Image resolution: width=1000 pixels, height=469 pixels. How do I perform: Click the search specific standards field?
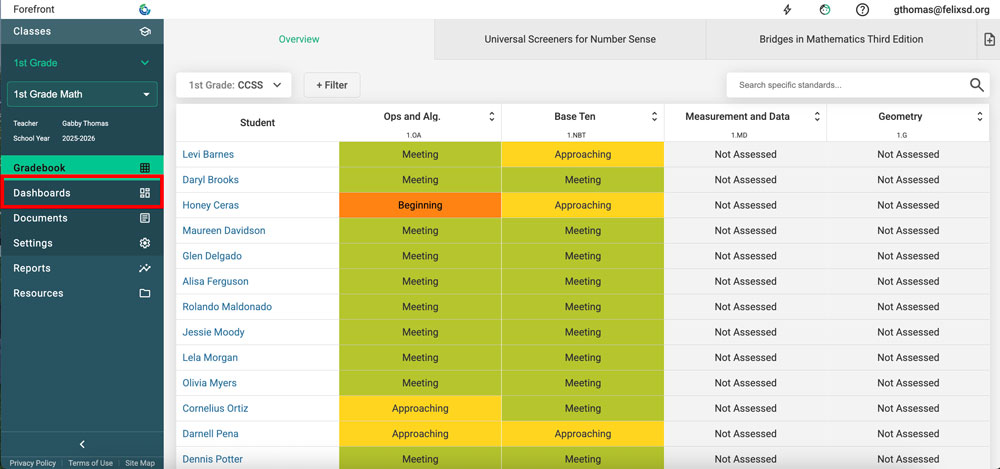coord(845,85)
